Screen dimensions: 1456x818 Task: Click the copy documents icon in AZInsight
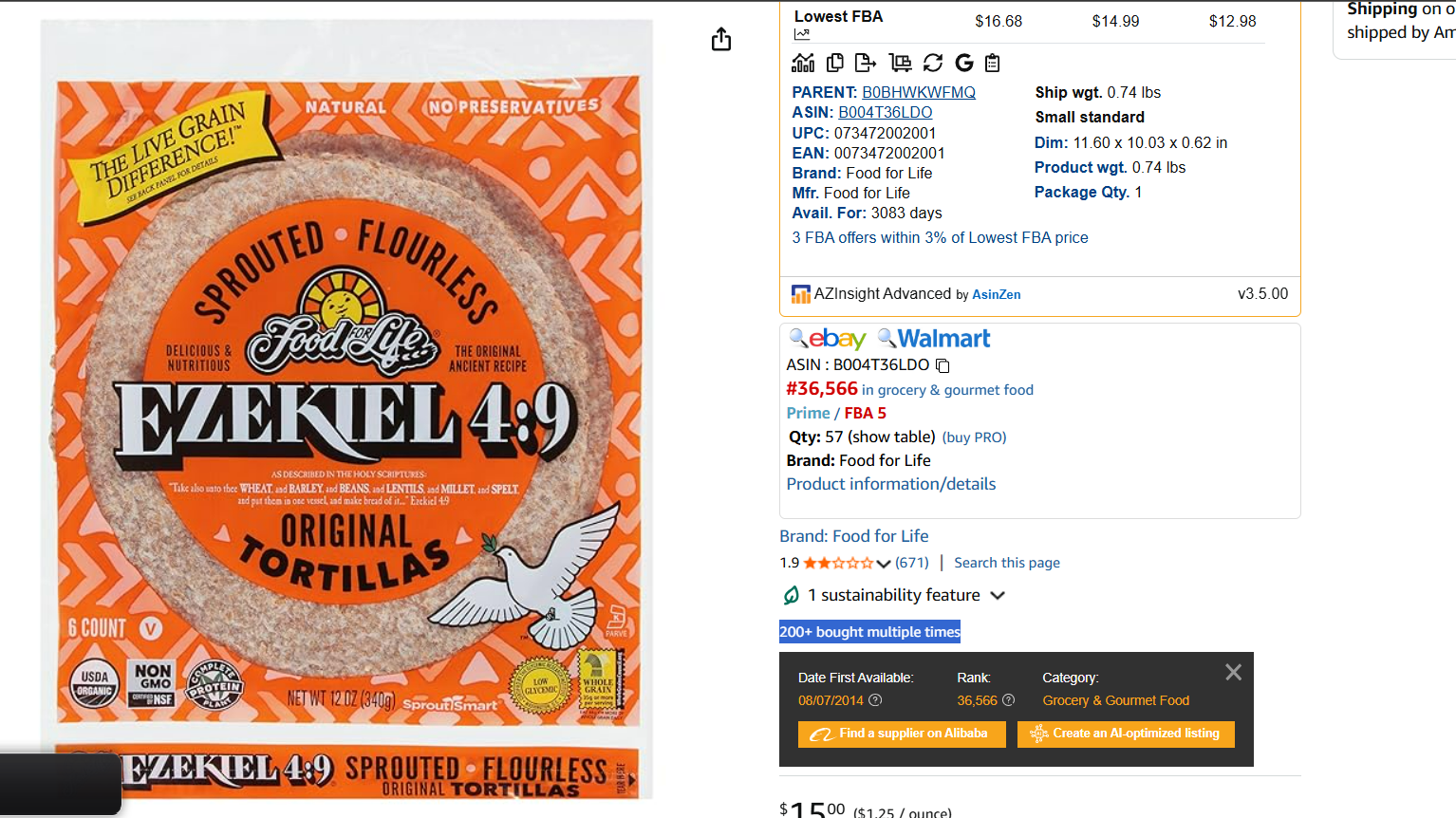pyautogui.click(x=835, y=63)
